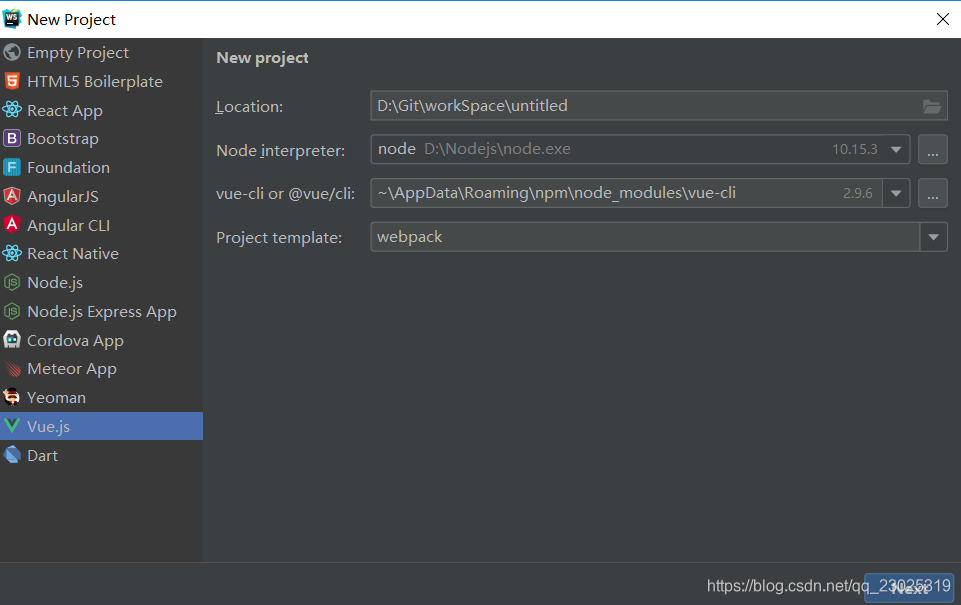Click the Meteor App streak icon

click(12, 368)
